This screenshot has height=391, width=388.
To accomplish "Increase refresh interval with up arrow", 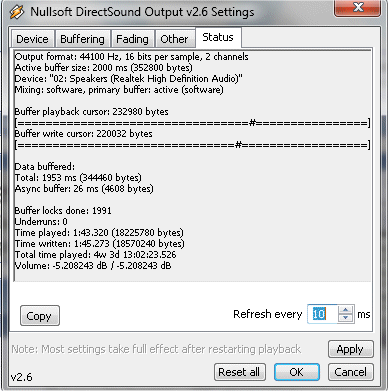I will point(346,310).
